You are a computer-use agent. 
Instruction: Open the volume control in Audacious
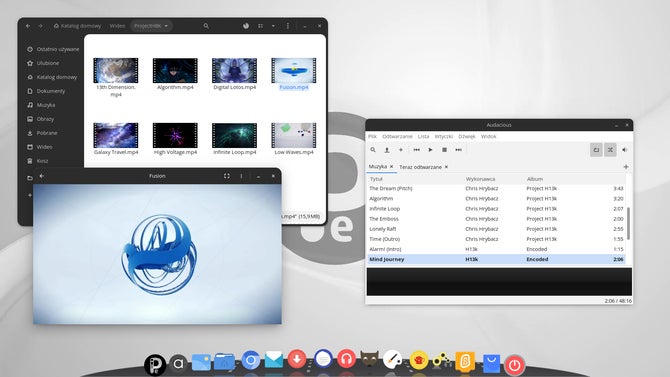pos(624,150)
